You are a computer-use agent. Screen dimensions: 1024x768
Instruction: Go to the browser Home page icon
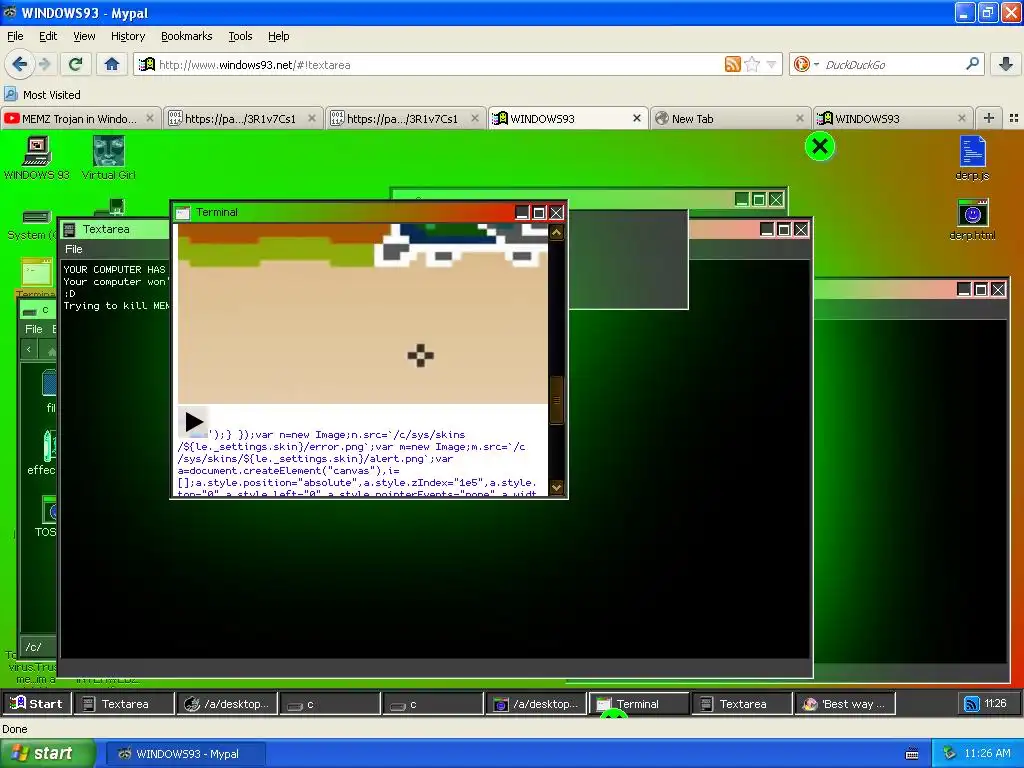click(112, 64)
